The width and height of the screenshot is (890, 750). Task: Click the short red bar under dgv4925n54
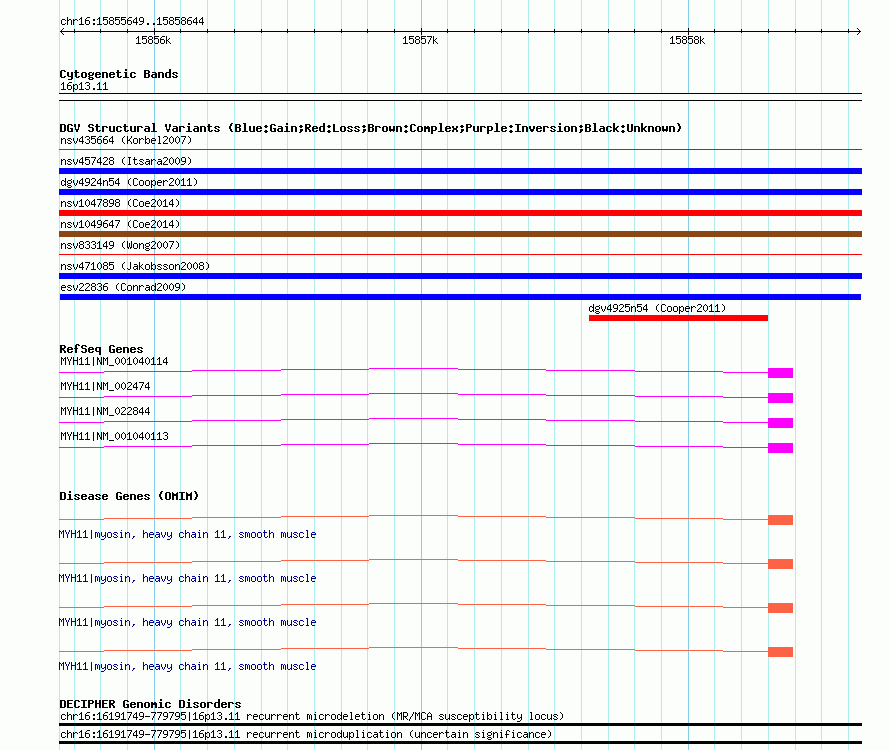(678, 318)
